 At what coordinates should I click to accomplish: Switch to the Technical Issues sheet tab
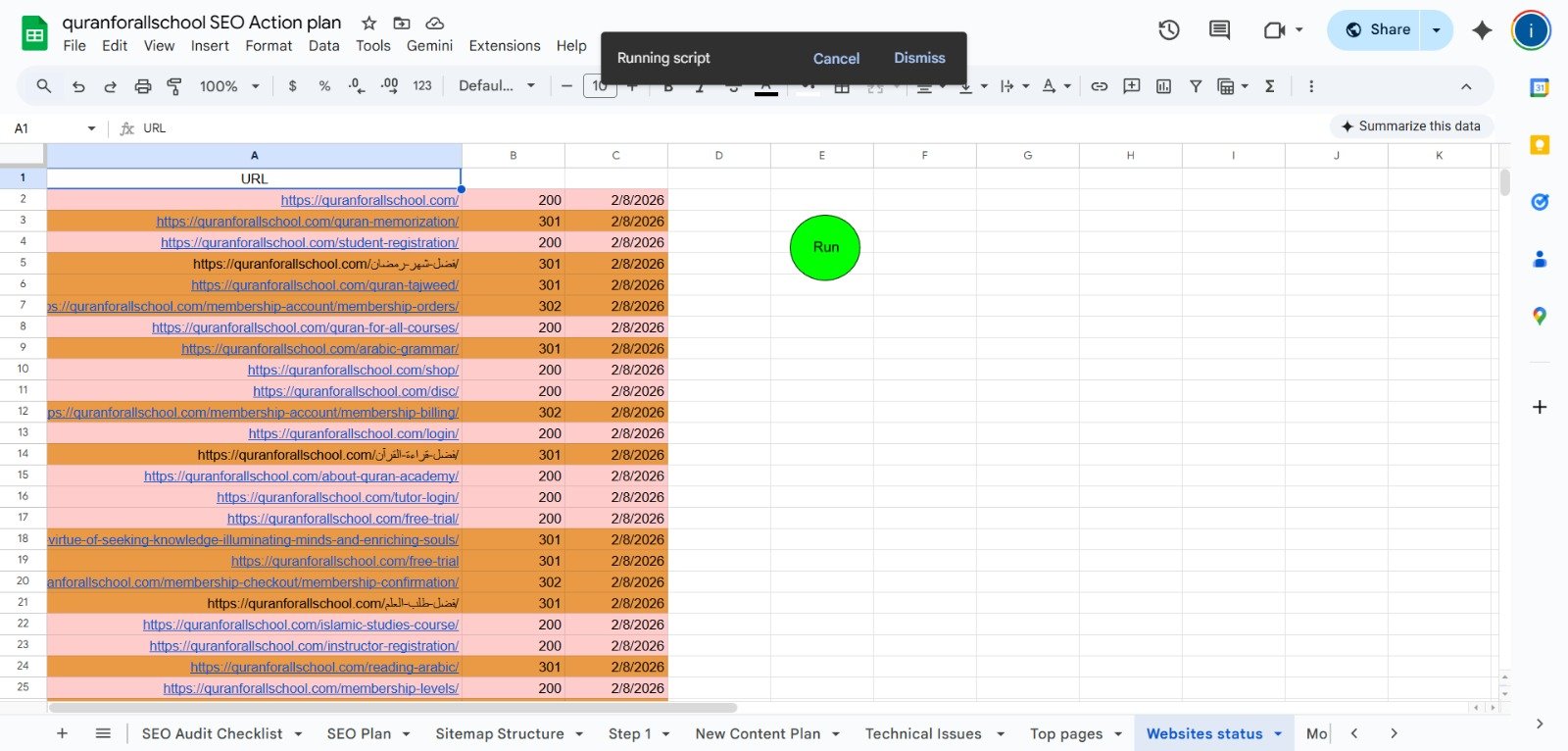[922, 733]
